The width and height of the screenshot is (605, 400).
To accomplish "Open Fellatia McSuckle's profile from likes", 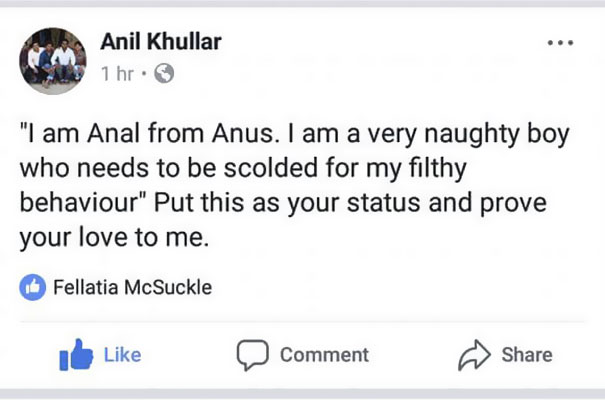I will click(133, 288).
